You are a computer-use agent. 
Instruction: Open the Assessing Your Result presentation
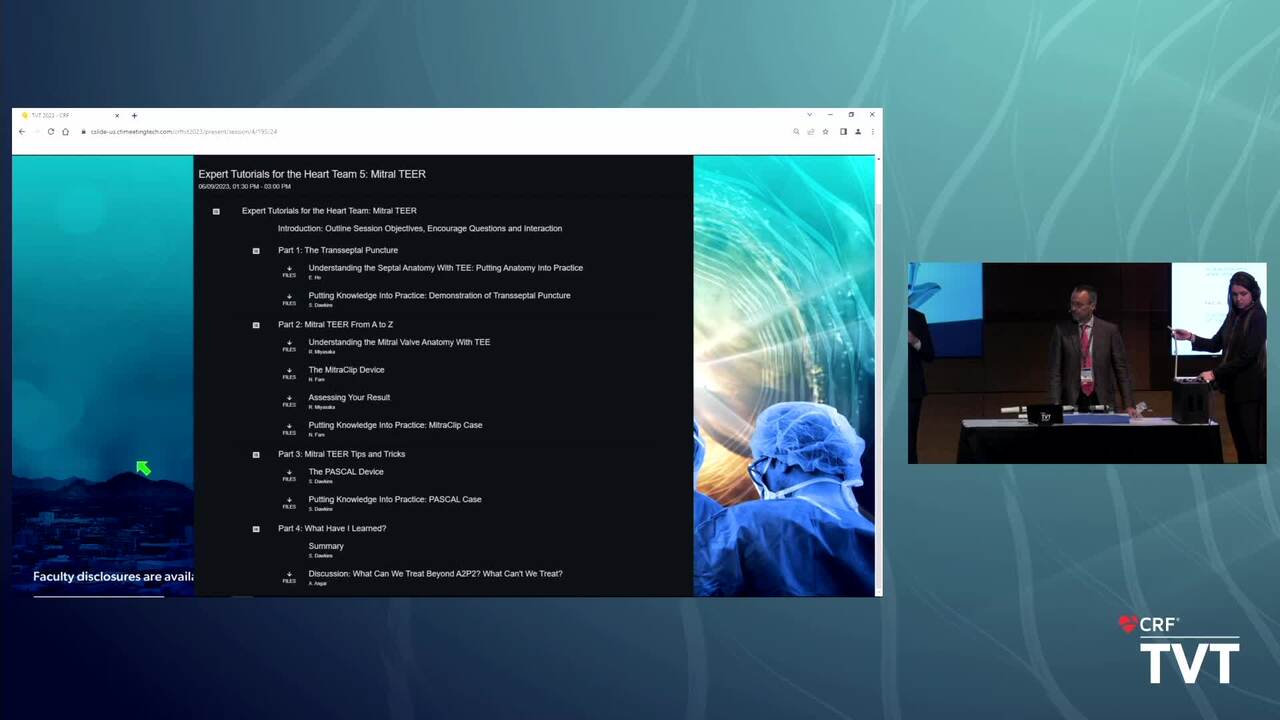pos(349,397)
